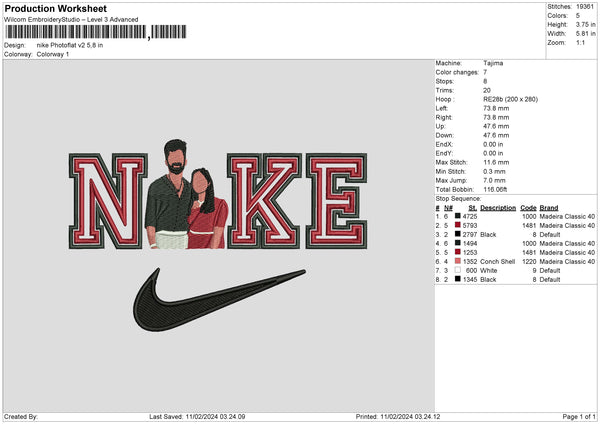Image resolution: width=600 pixels, height=424 pixels.
Task: Click the "Right:" label
Action: tap(444, 117)
